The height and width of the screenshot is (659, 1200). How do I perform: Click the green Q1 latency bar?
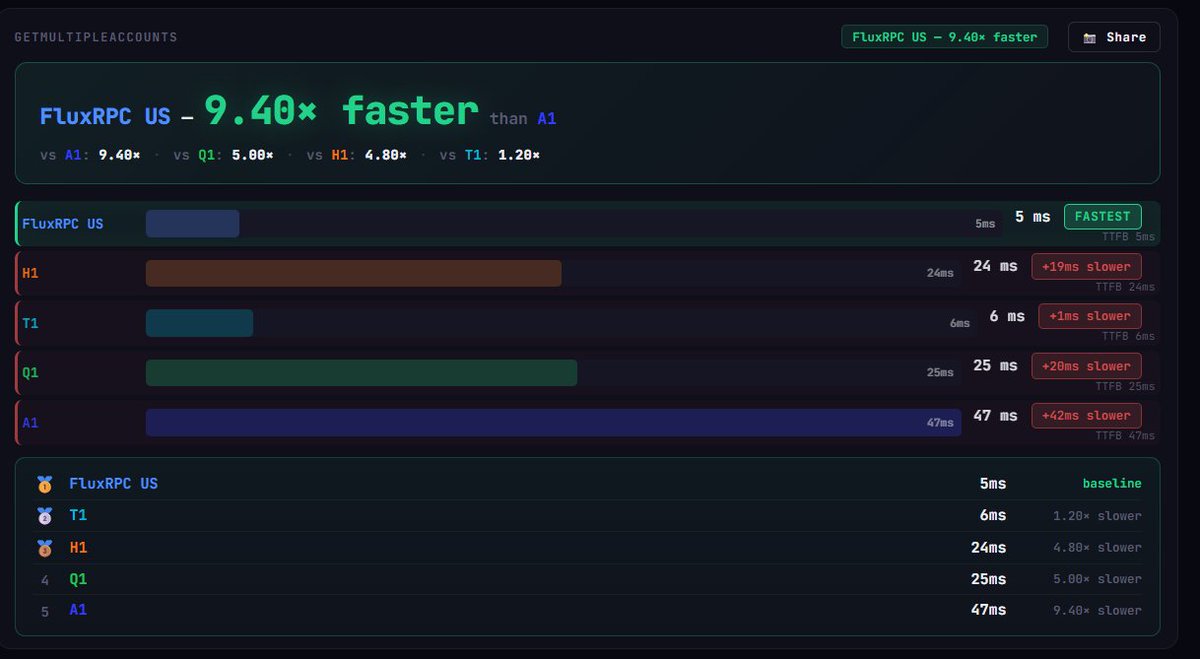point(361,373)
